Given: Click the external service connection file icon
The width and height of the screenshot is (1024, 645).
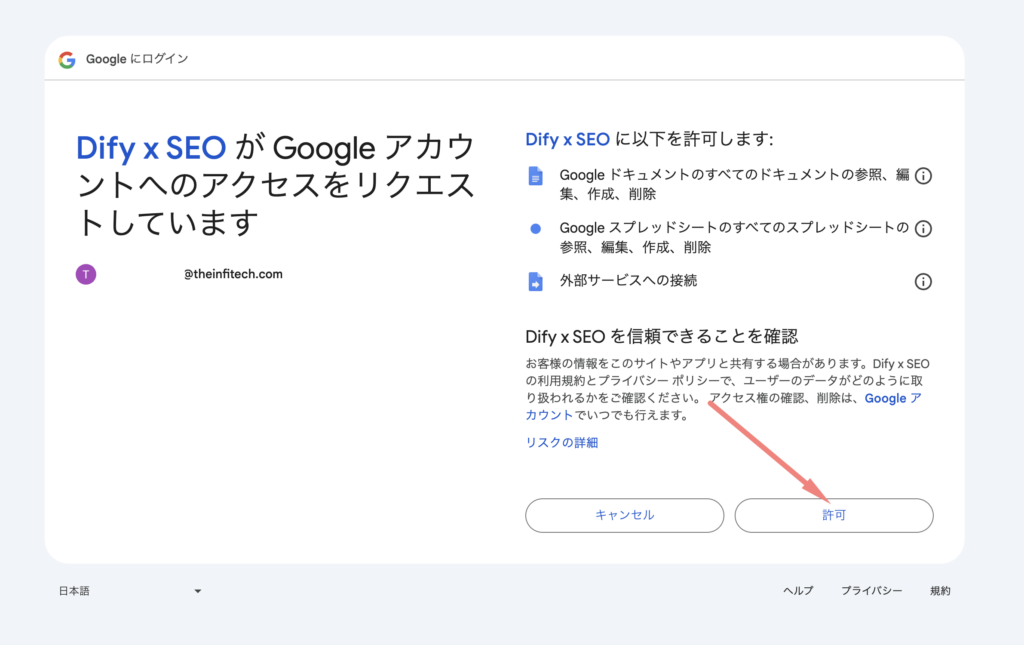Looking at the screenshot, I should click(x=536, y=281).
